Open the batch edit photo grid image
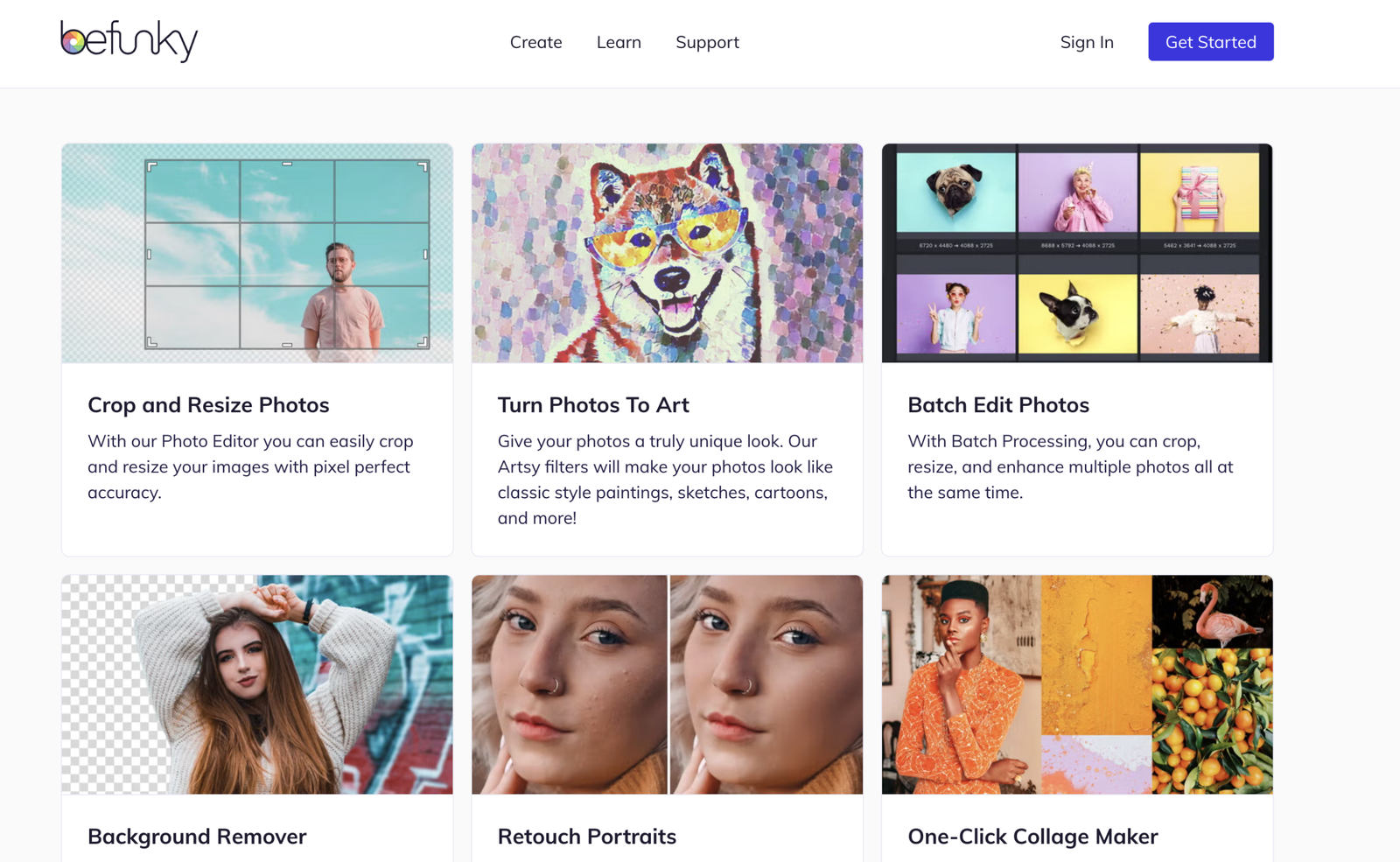 click(x=1077, y=254)
